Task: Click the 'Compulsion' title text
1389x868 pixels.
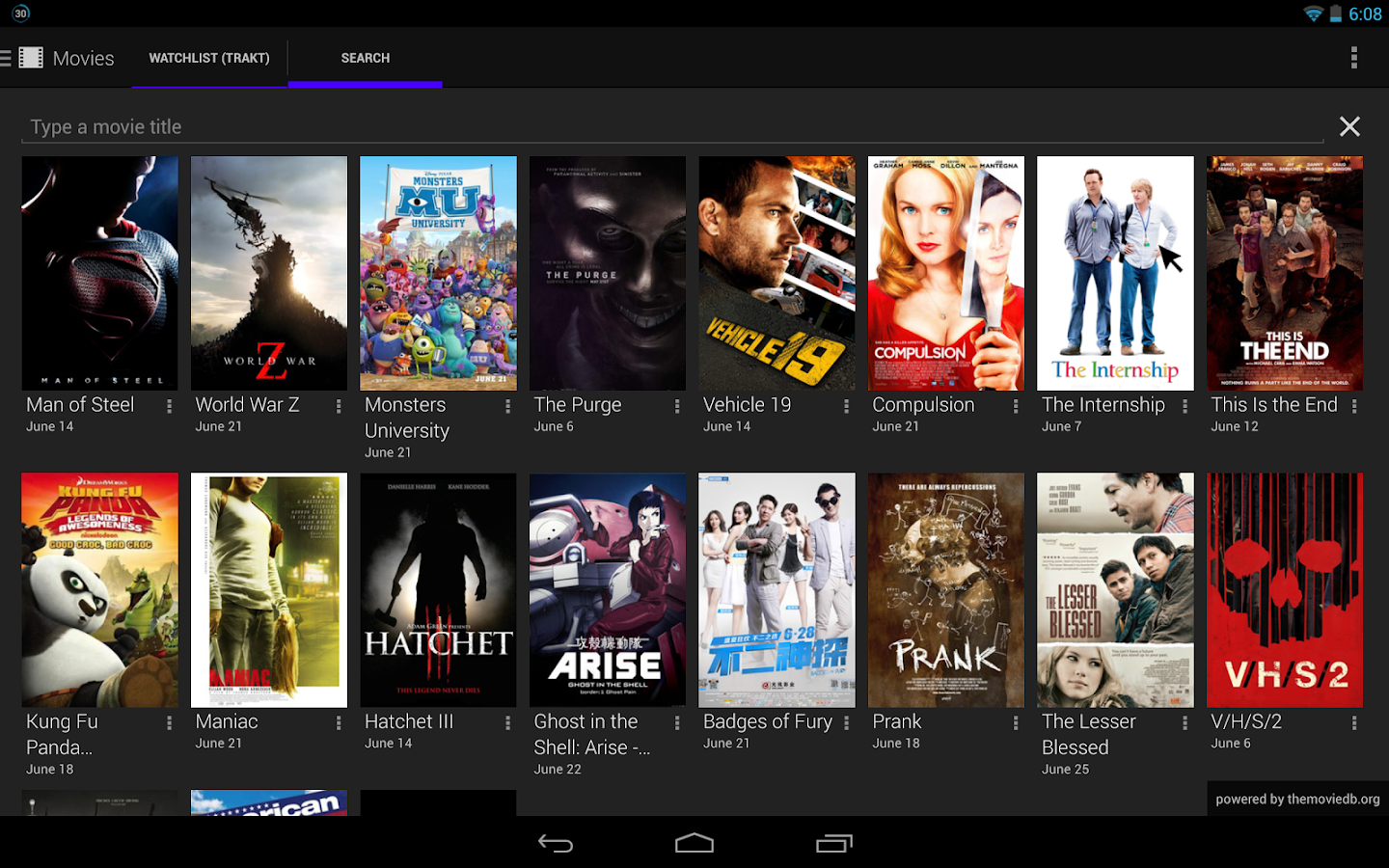Action: pyautogui.click(x=923, y=406)
